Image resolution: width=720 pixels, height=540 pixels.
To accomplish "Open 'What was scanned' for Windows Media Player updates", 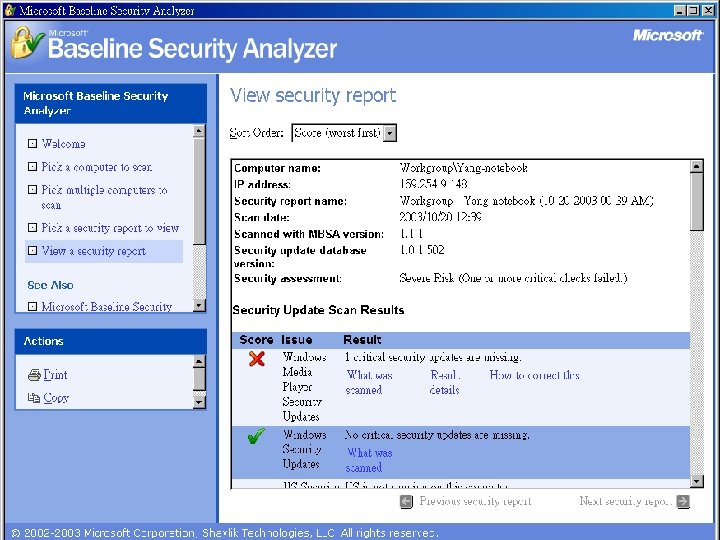I will (x=369, y=382).
